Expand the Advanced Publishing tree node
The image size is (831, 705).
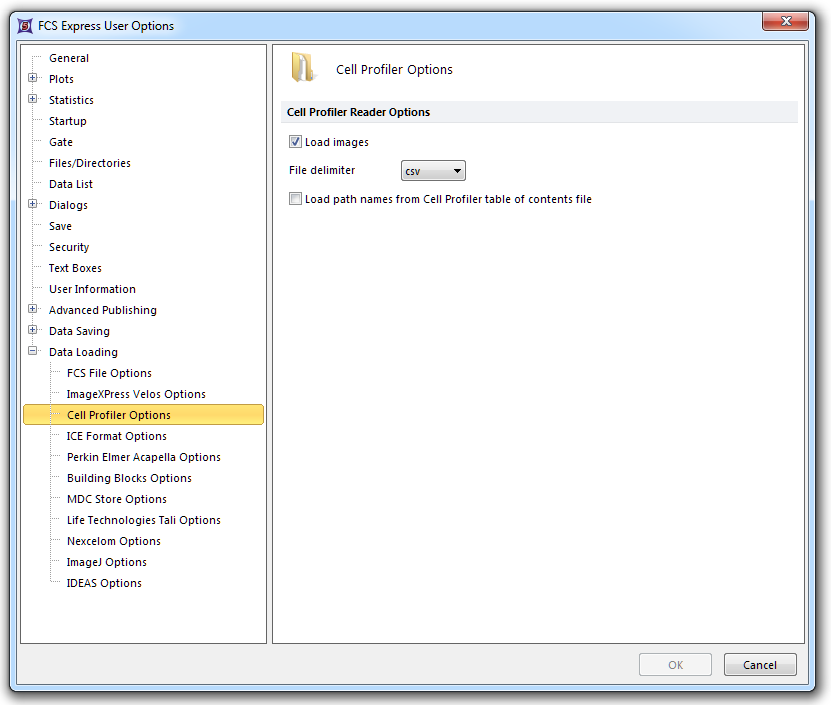(33, 309)
